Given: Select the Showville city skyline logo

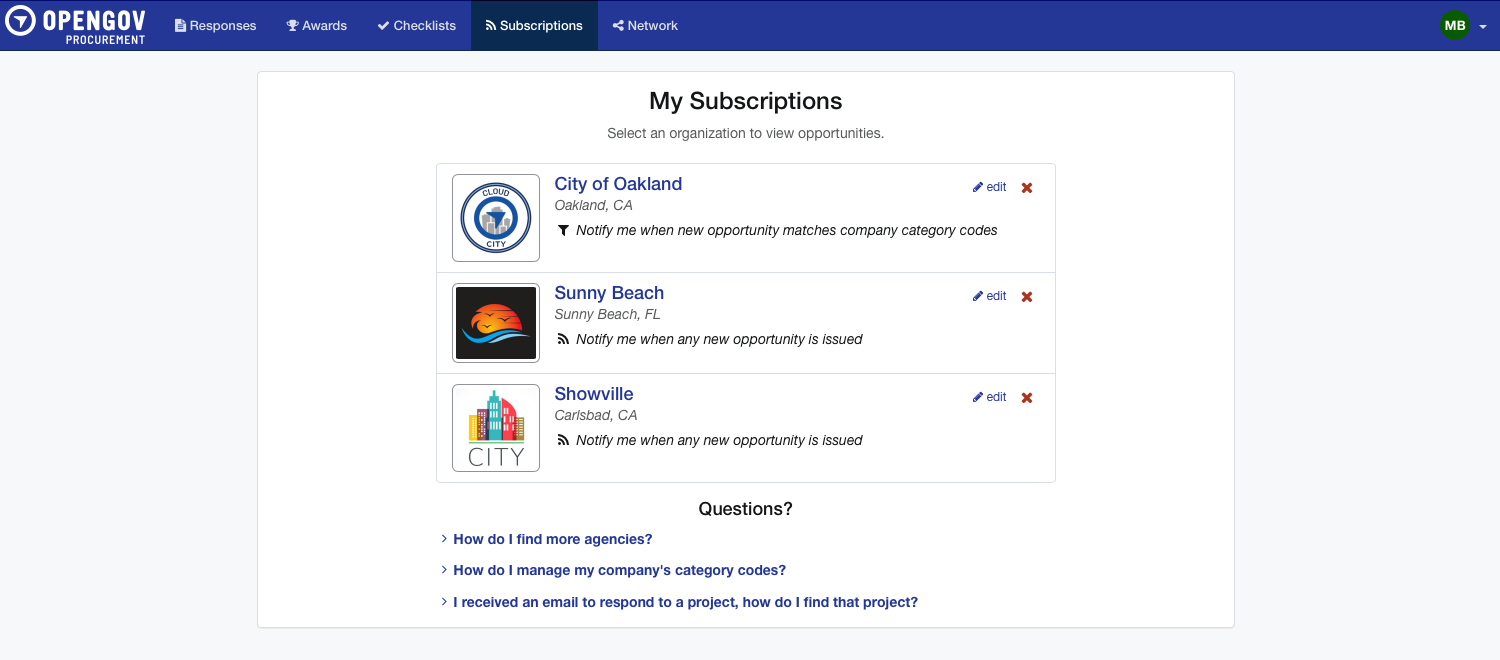Looking at the screenshot, I should pos(496,428).
